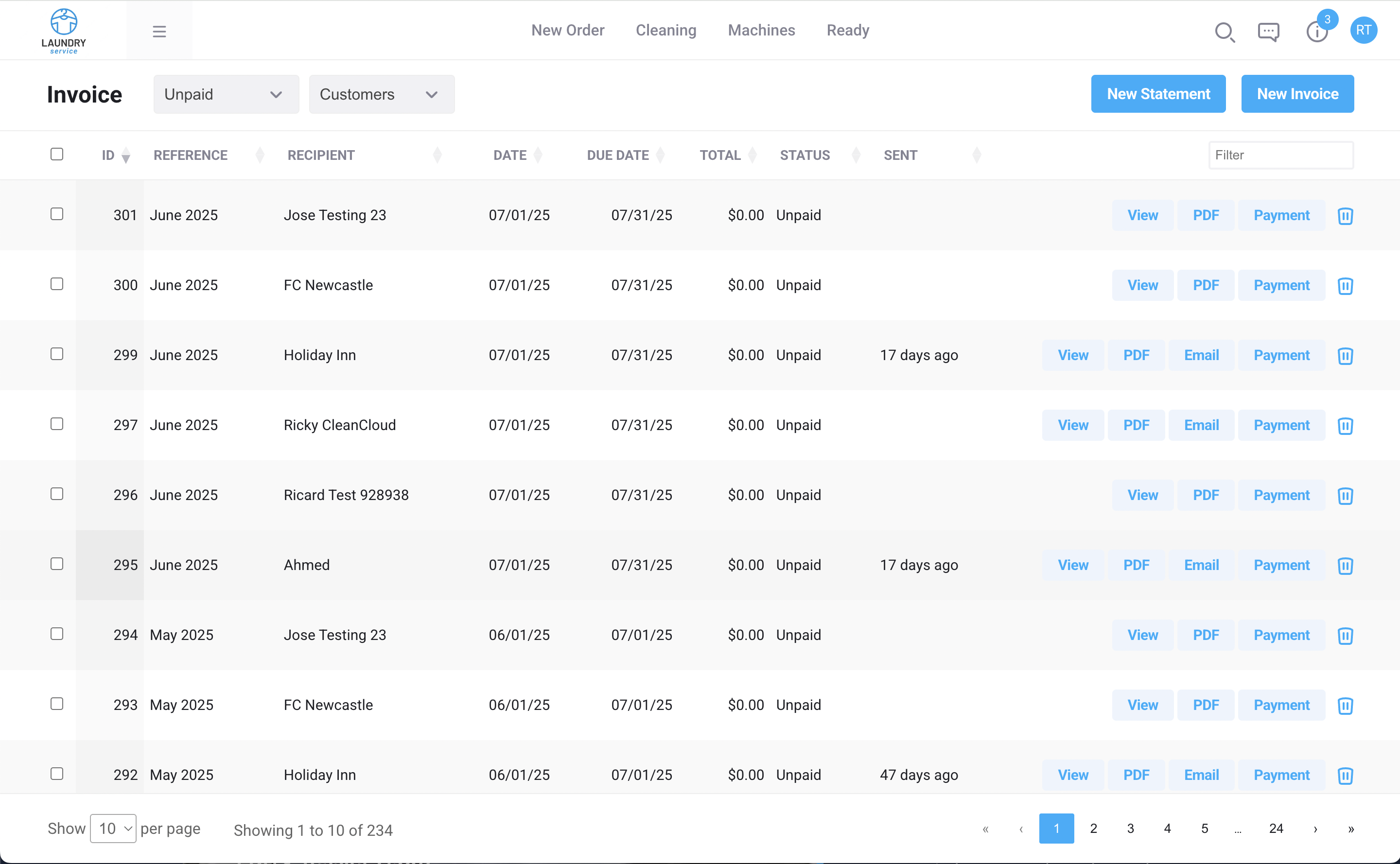Select invoice 295 for Ahmed
Image resolution: width=1400 pixels, height=864 pixels.
click(x=56, y=563)
